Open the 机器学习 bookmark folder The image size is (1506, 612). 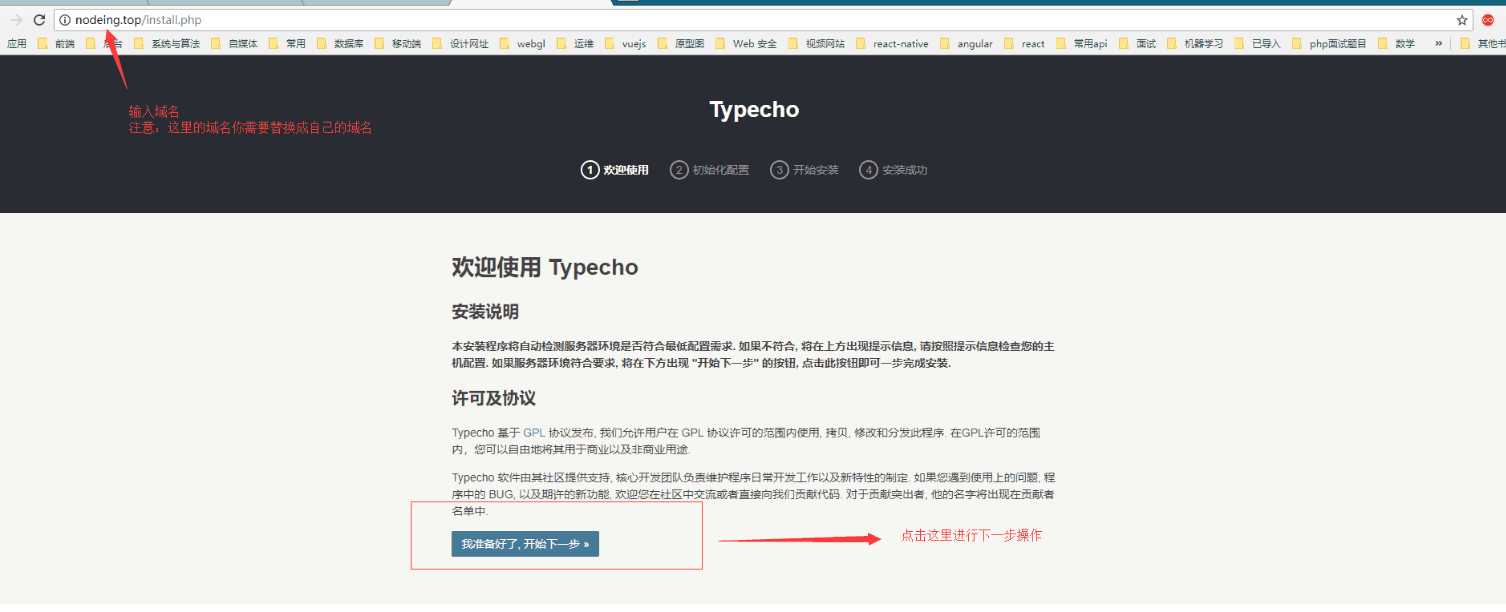[1195, 44]
